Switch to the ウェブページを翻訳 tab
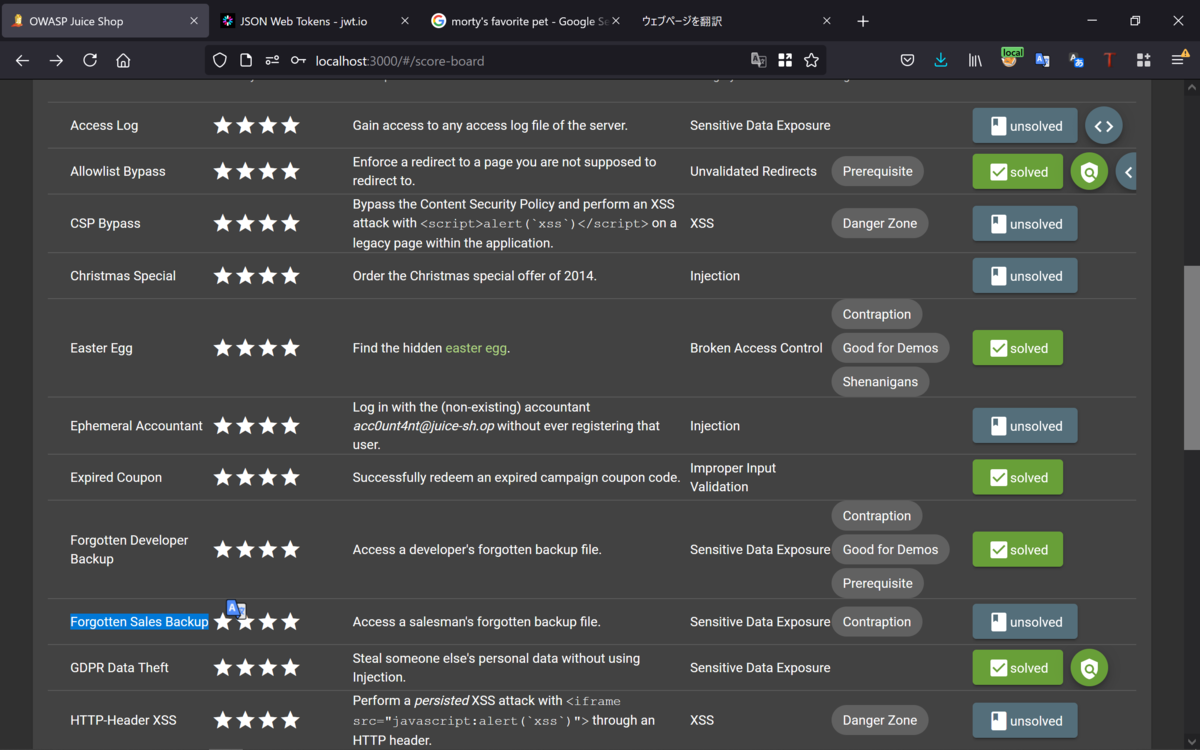The height and width of the screenshot is (750, 1200). (x=736, y=21)
